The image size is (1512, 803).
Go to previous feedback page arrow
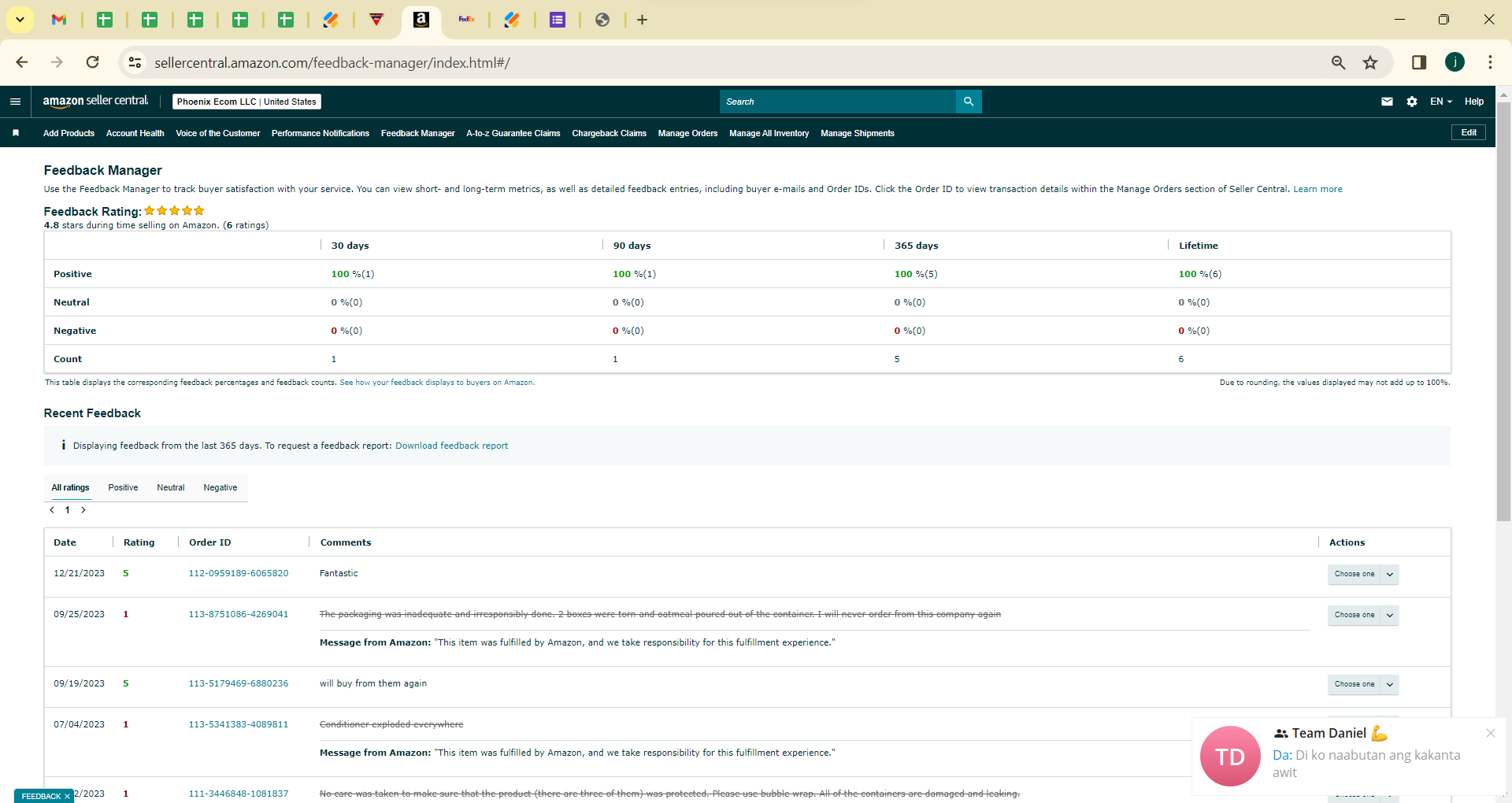[x=52, y=510]
